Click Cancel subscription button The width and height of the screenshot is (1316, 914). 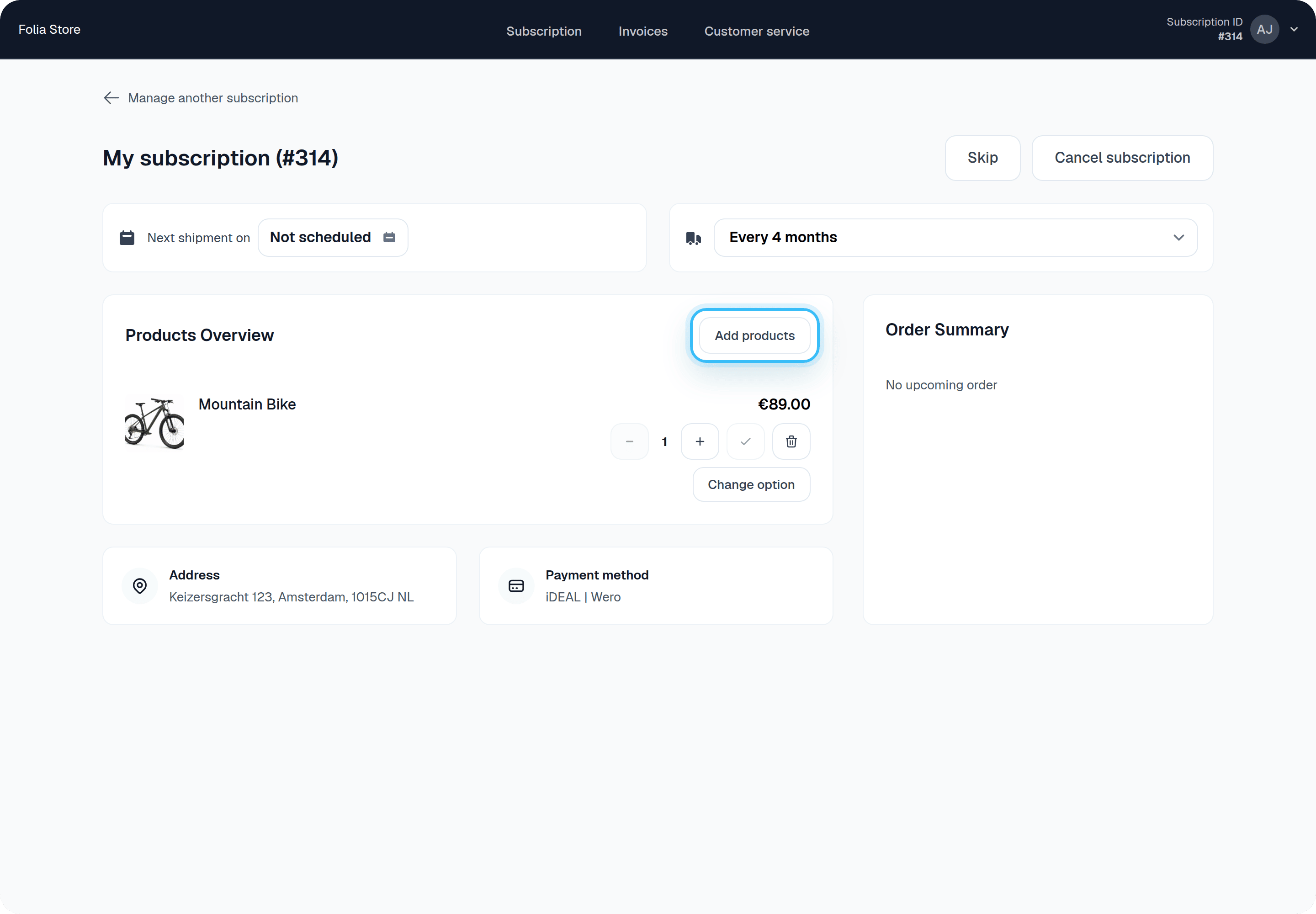(x=1122, y=158)
